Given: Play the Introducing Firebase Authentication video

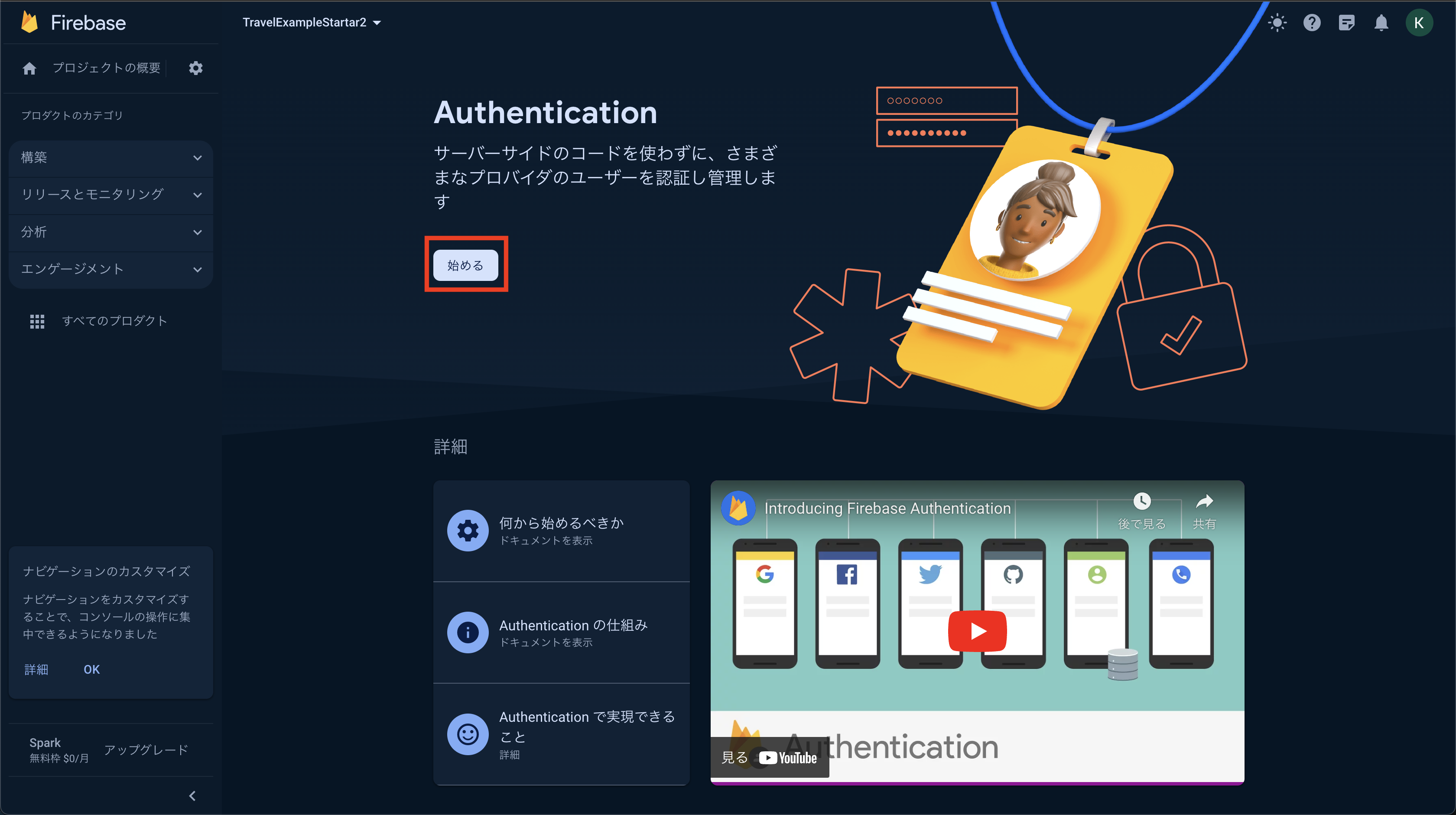Looking at the screenshot, I should point(977,631).
